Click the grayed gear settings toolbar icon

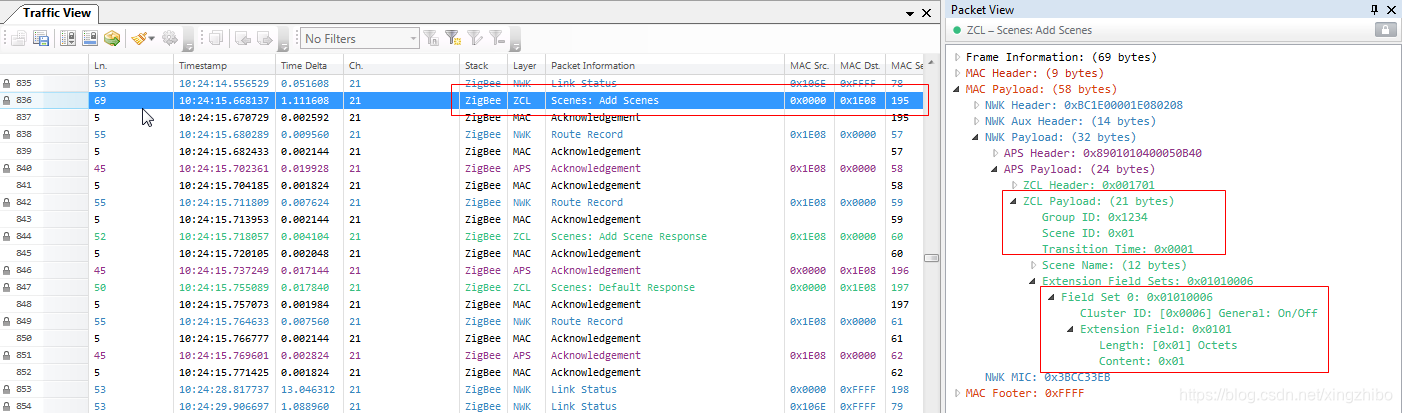pos(169,38)
